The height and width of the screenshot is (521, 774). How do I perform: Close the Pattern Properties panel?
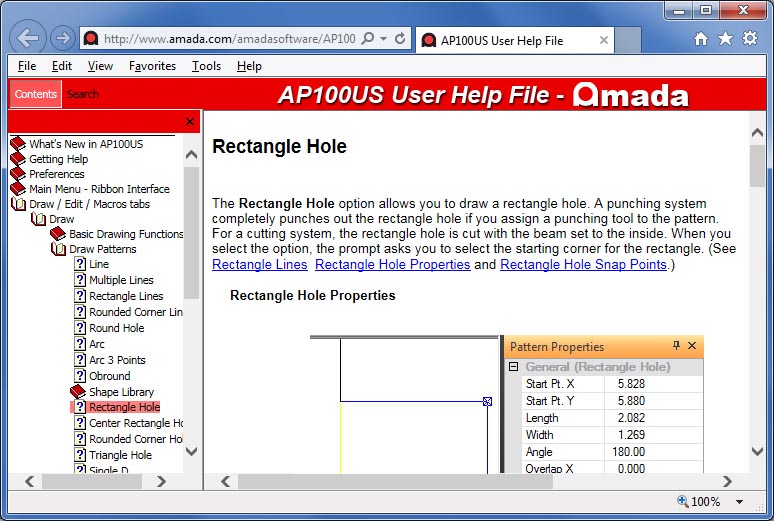(x=692, y=346)
